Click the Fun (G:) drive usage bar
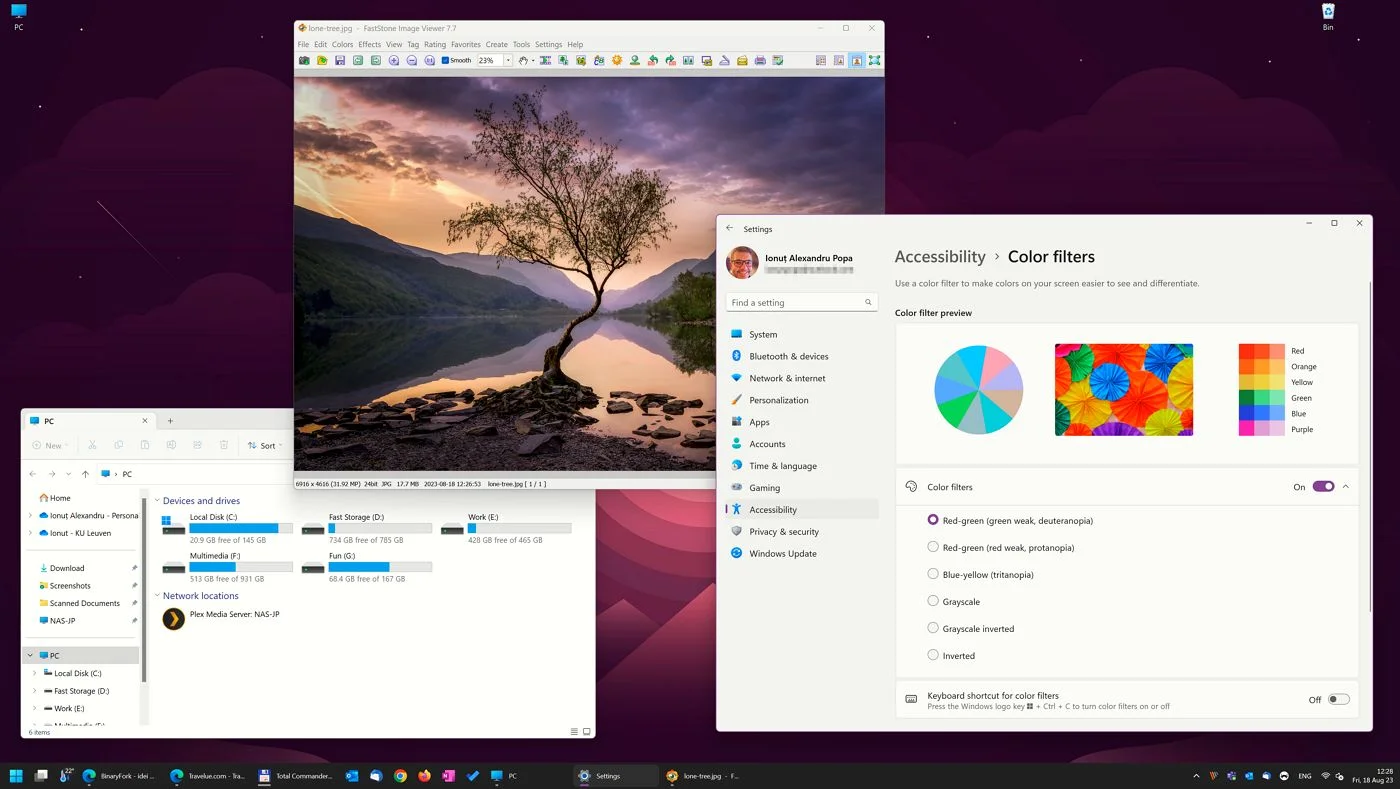 point(380,567)
